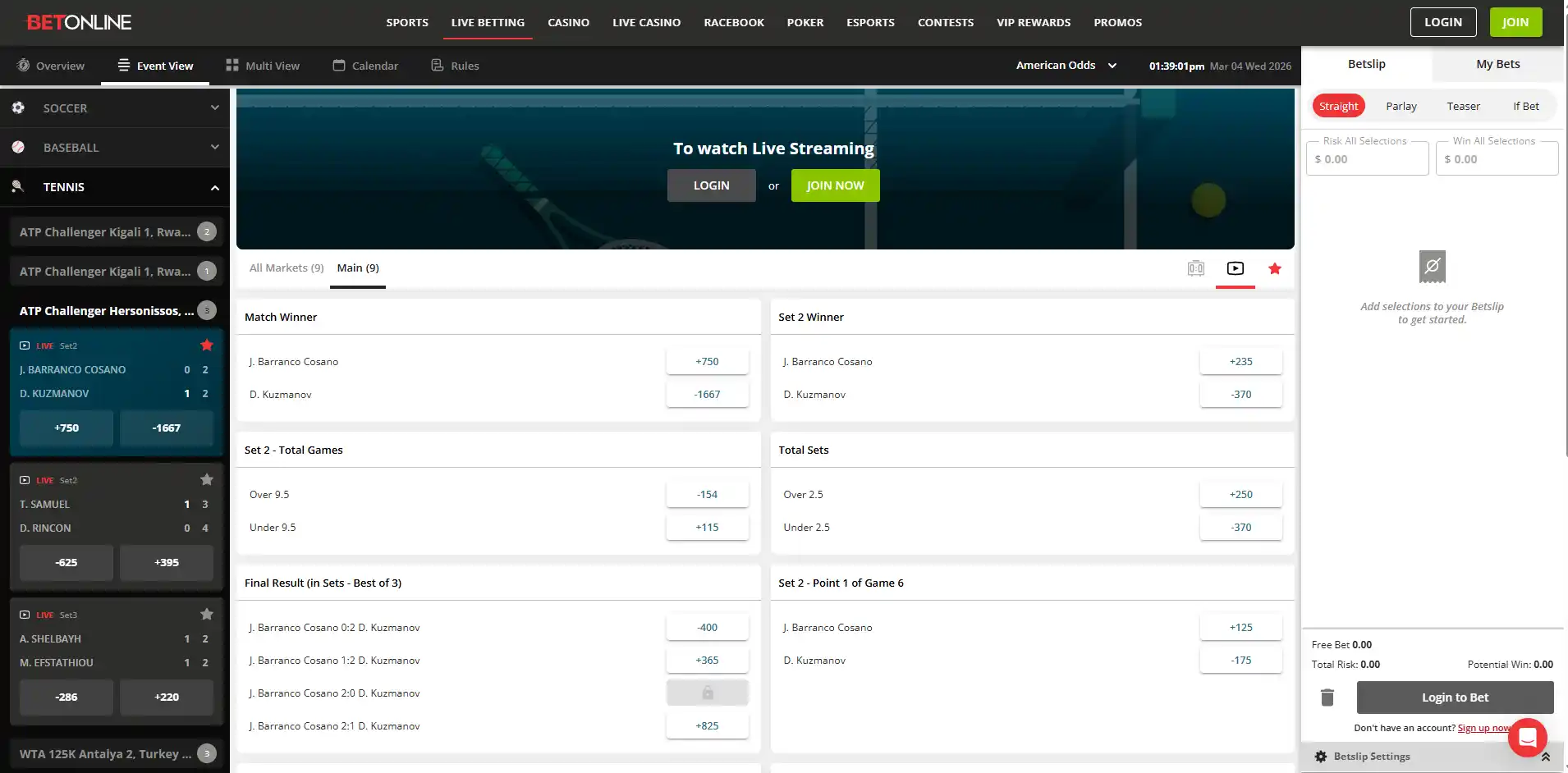Expand second ATP Challenger Kigali tournament

[117, 272]
